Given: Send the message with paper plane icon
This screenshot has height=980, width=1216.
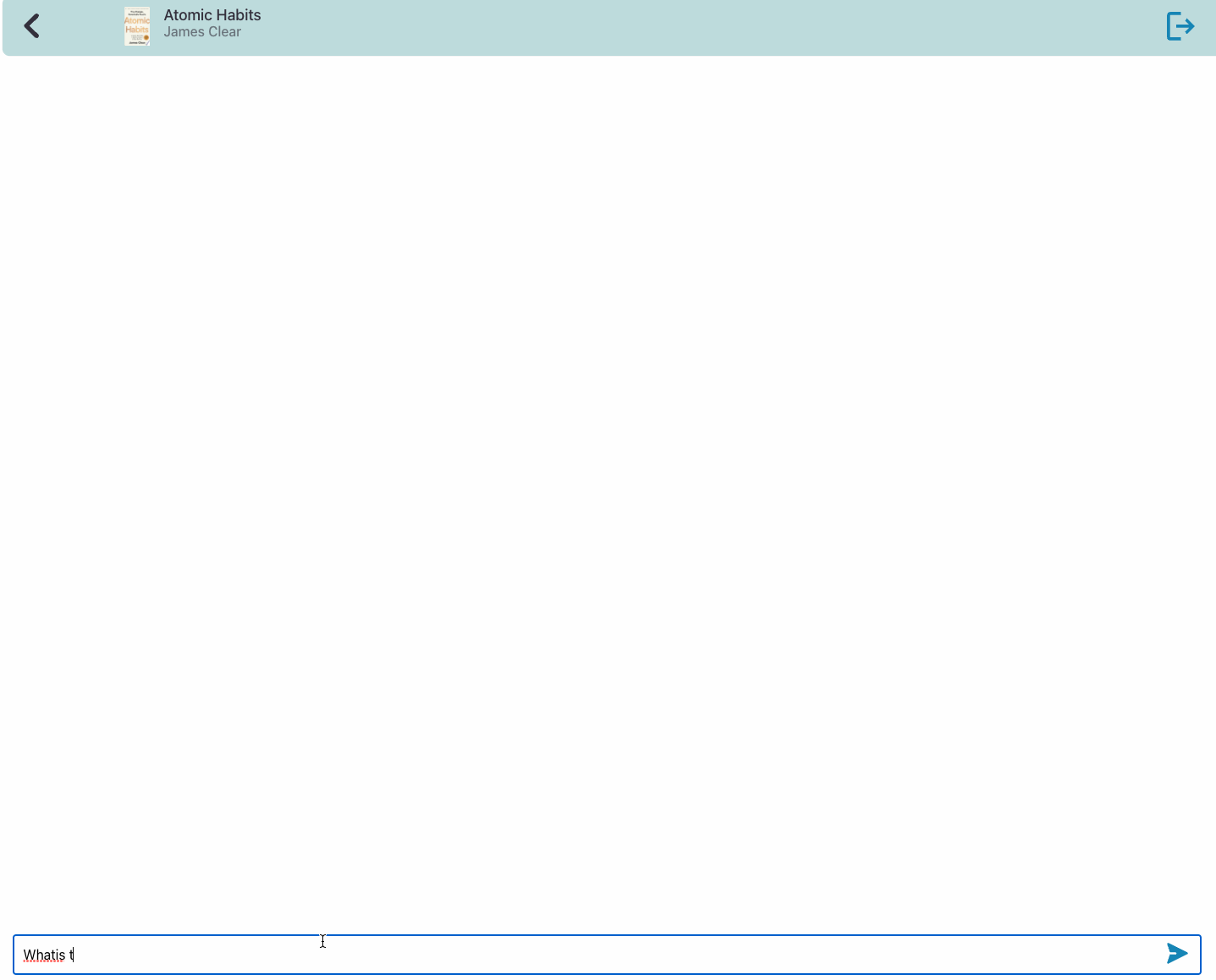Looking at the screenshot, I should [x=1177, y=954].
